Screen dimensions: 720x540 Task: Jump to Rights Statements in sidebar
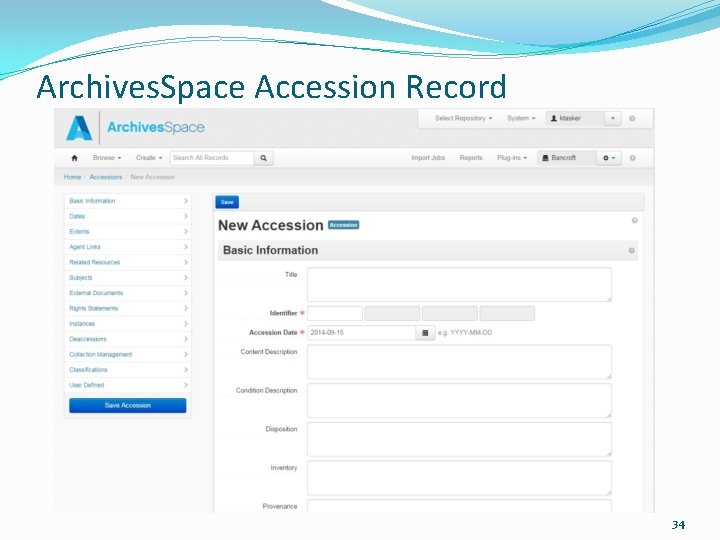[x=128, y=309]
